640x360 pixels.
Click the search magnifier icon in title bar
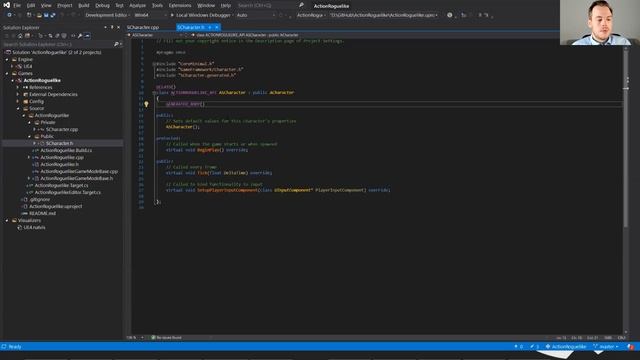tap(301, 5)
